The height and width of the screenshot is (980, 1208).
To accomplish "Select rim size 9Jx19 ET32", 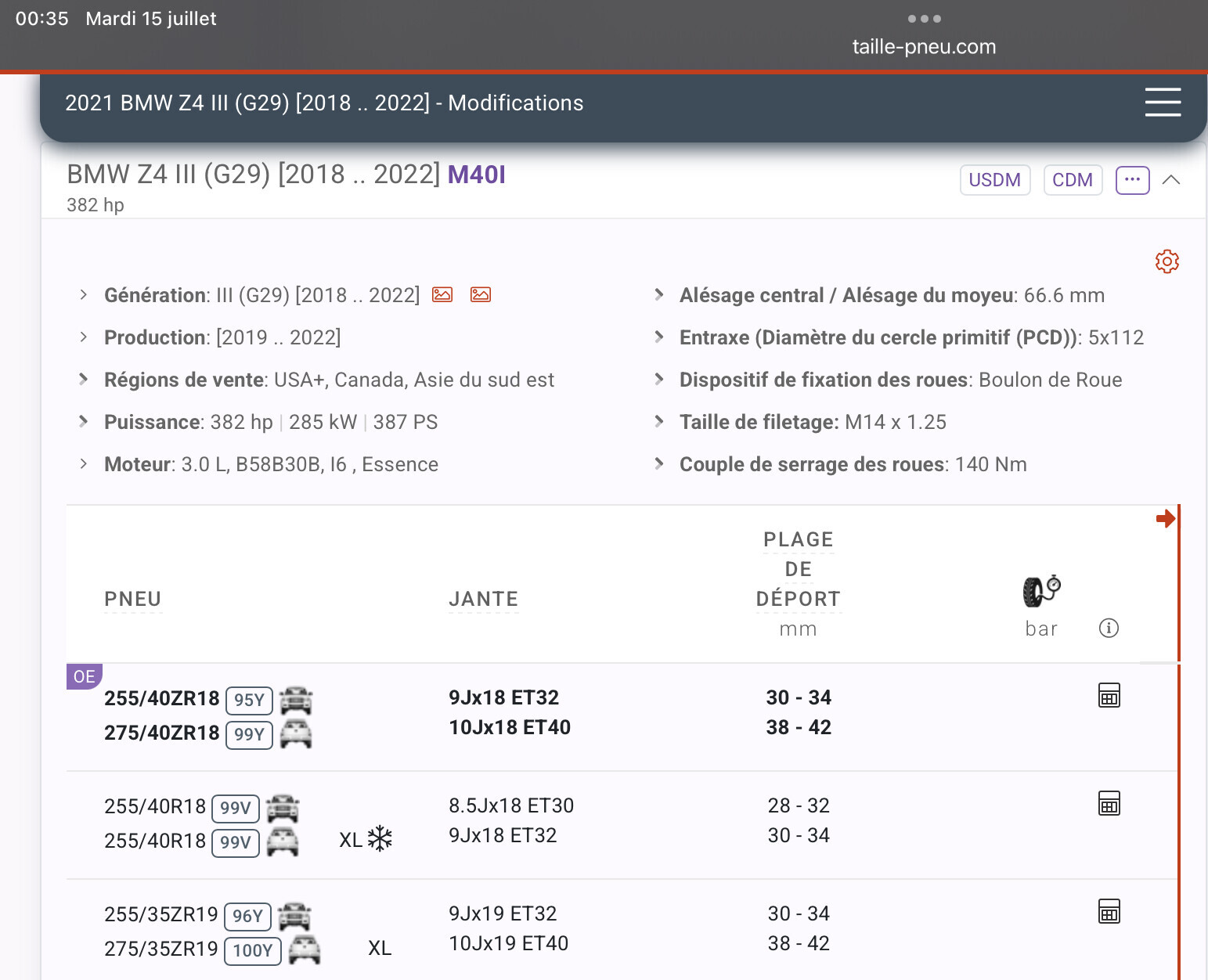I will pos(503,913).
